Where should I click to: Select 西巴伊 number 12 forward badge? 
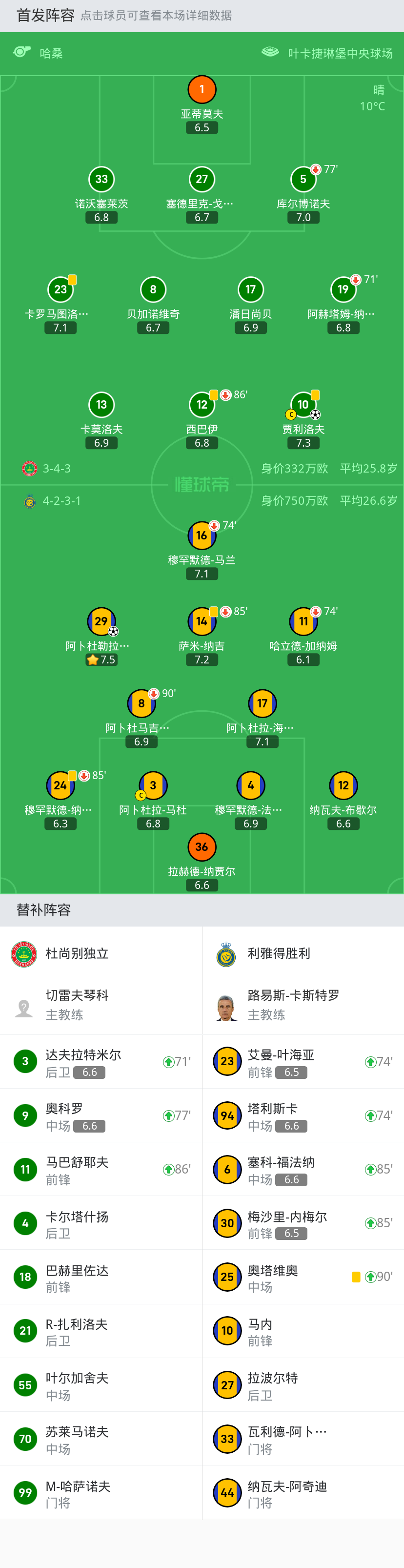202,404
